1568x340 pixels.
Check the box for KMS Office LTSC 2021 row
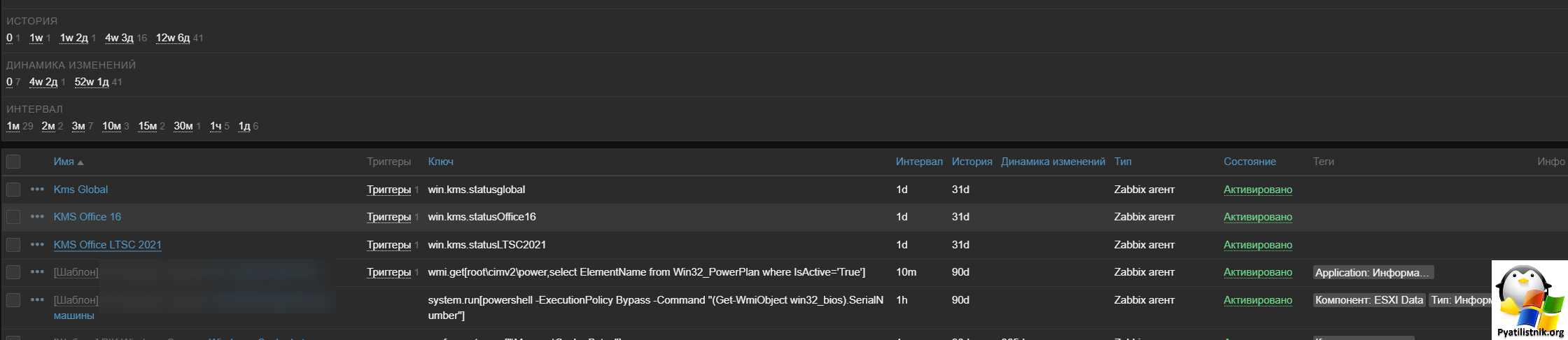click(x=13, y=245)
